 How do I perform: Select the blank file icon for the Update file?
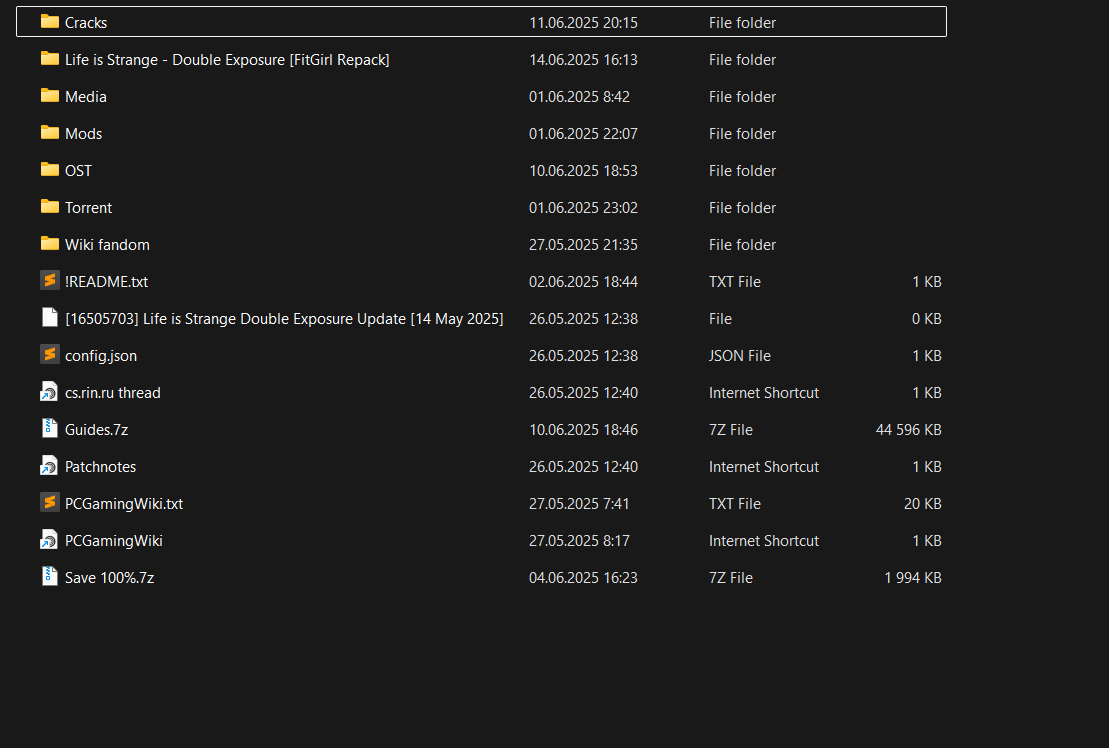tap(50, 317)
